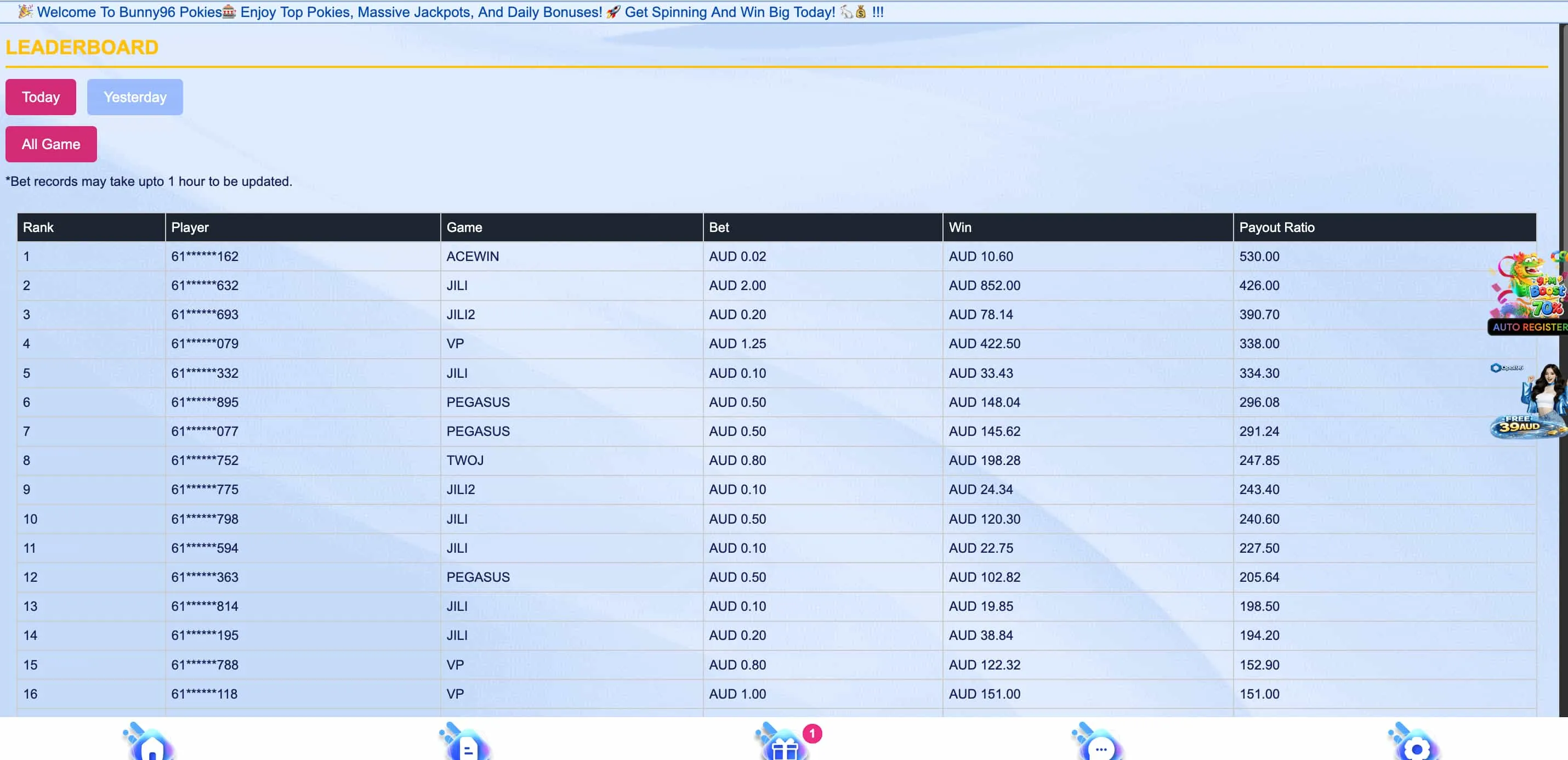Screen dimensions: 1568x760
Task: Click the AUD 120.30 win amount
Action: point(984,519)
